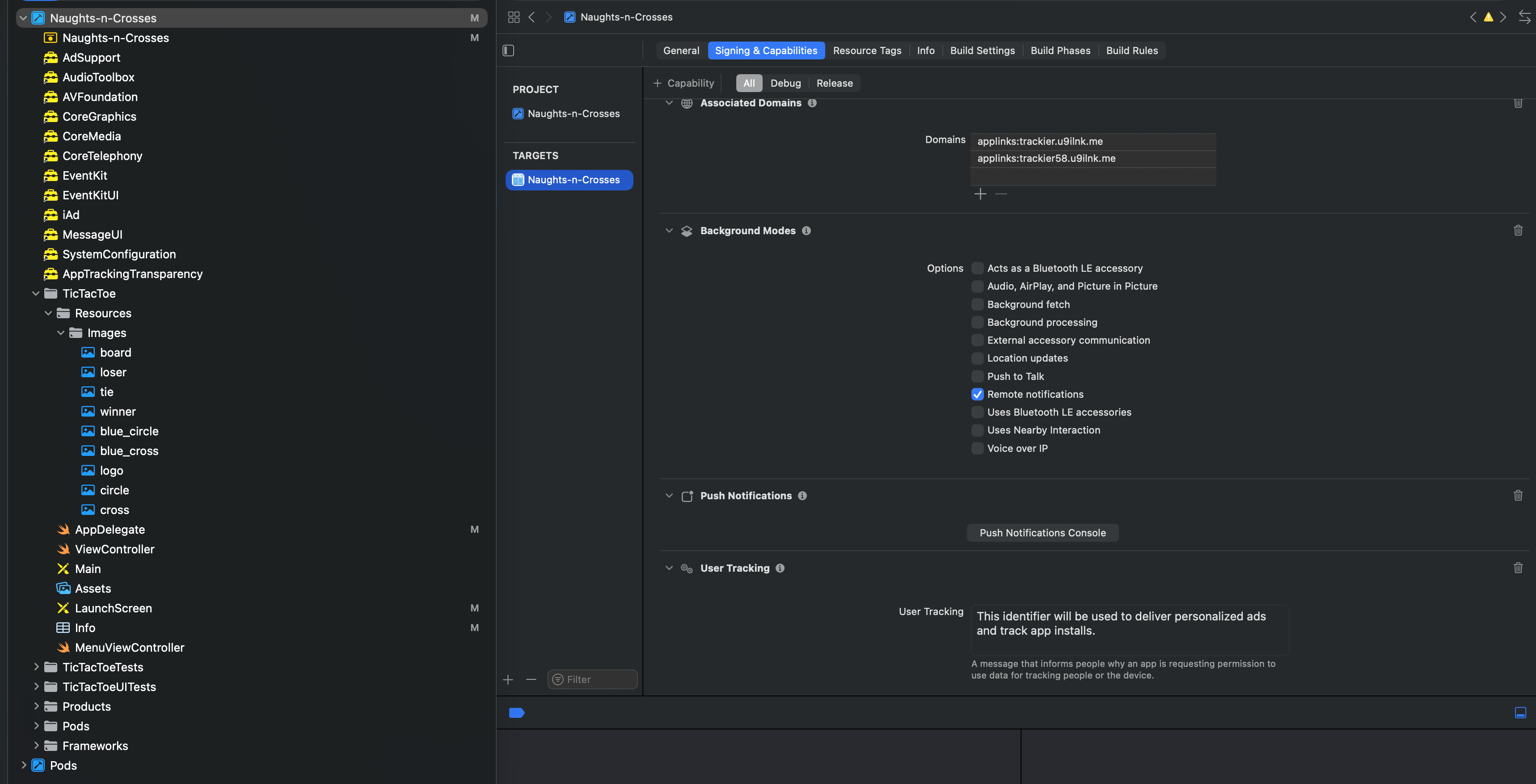Viewport: 1536px width, 784px height.
Task: Click trash icon beside Push Notifications
Action: pos(1518,495)
